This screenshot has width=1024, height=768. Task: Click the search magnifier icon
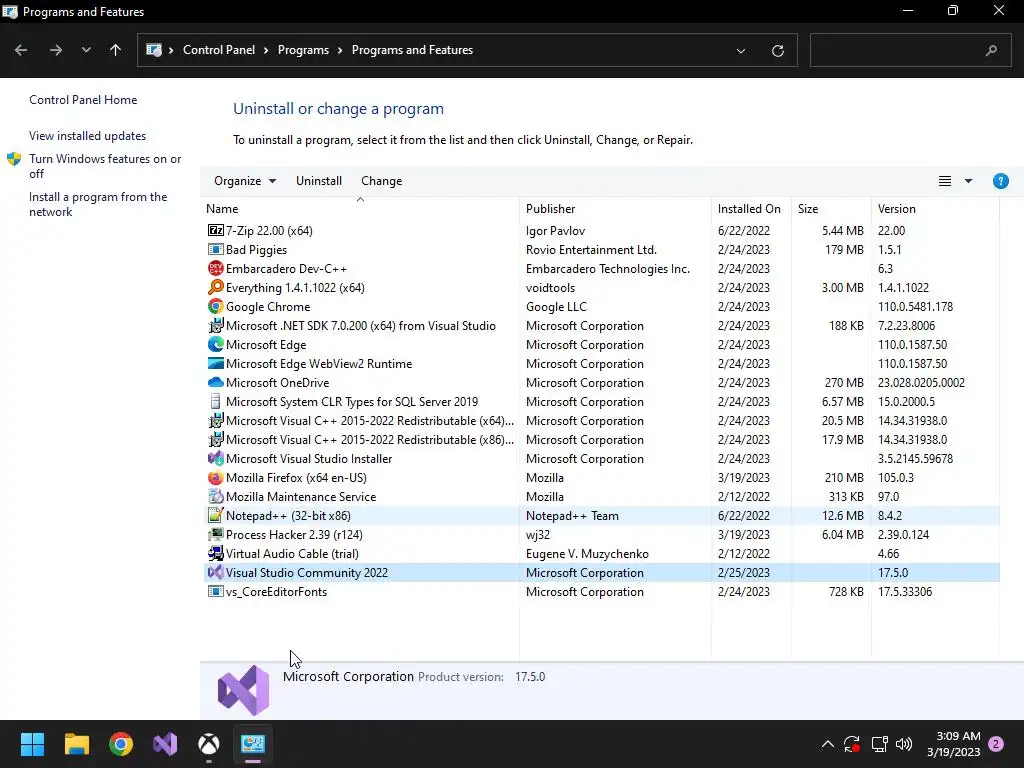click(x=991, y=50)
